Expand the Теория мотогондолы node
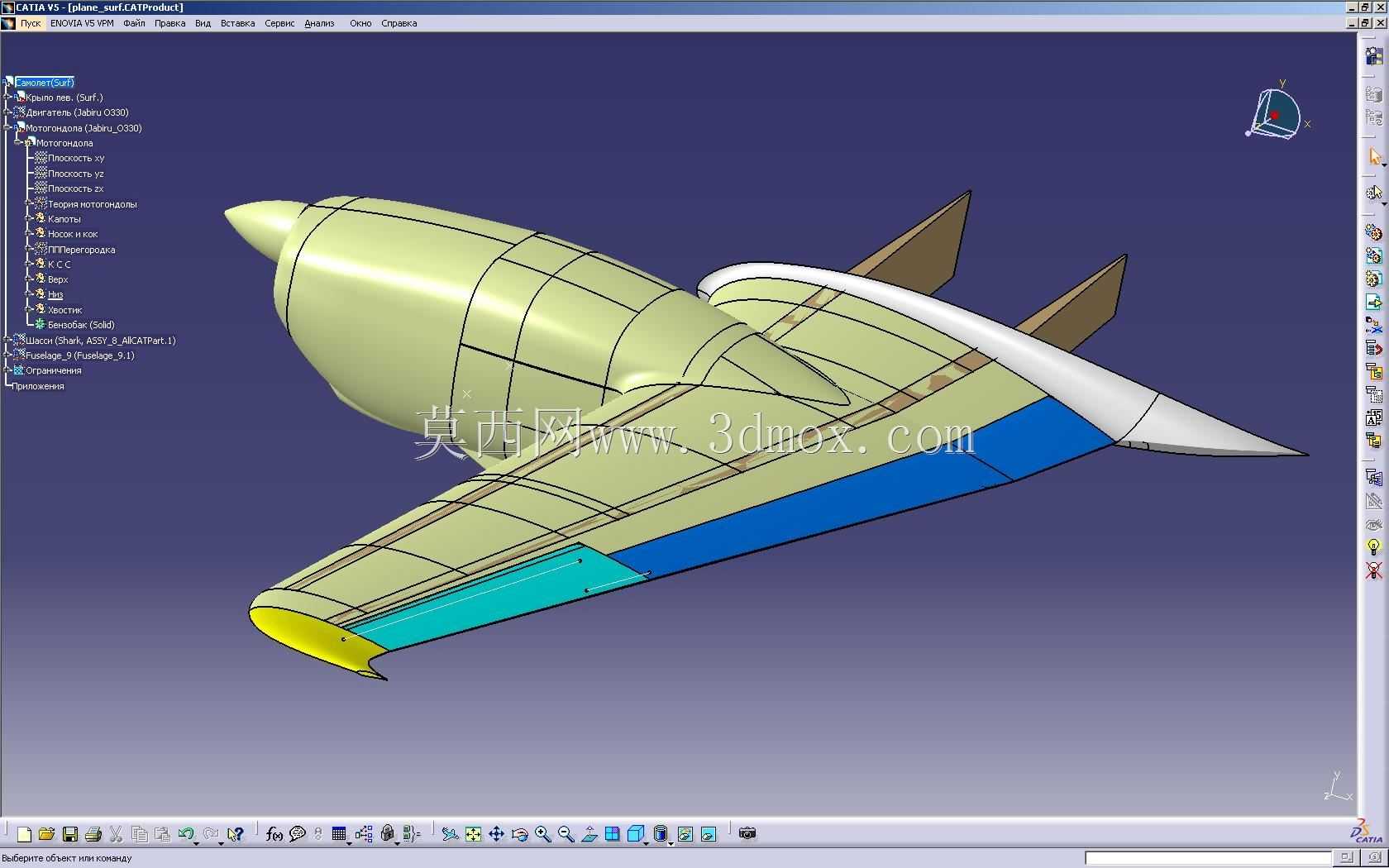Viewport: 1389px width, 868px height. pos(30,204)
